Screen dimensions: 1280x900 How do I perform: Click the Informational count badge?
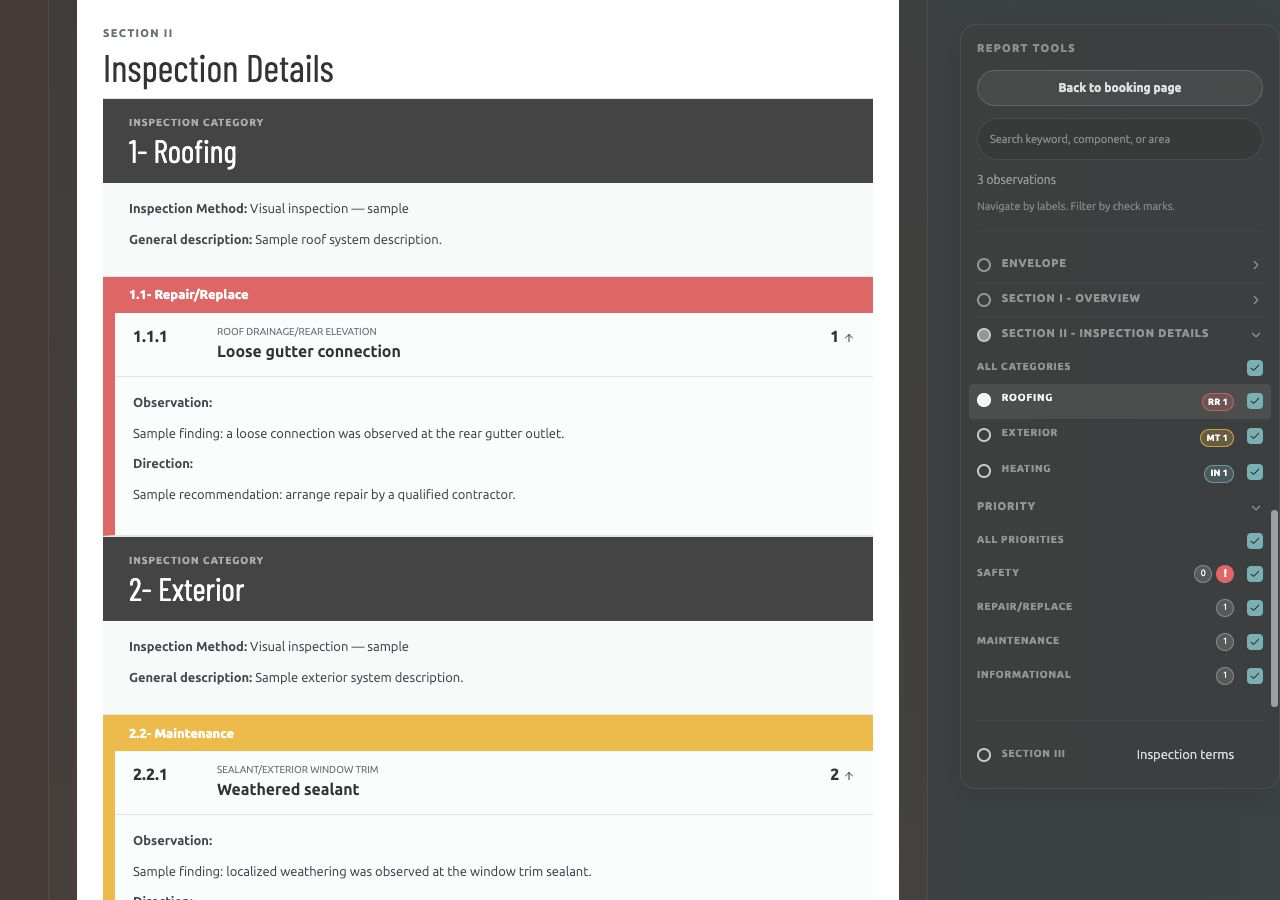click(1225, 676)
